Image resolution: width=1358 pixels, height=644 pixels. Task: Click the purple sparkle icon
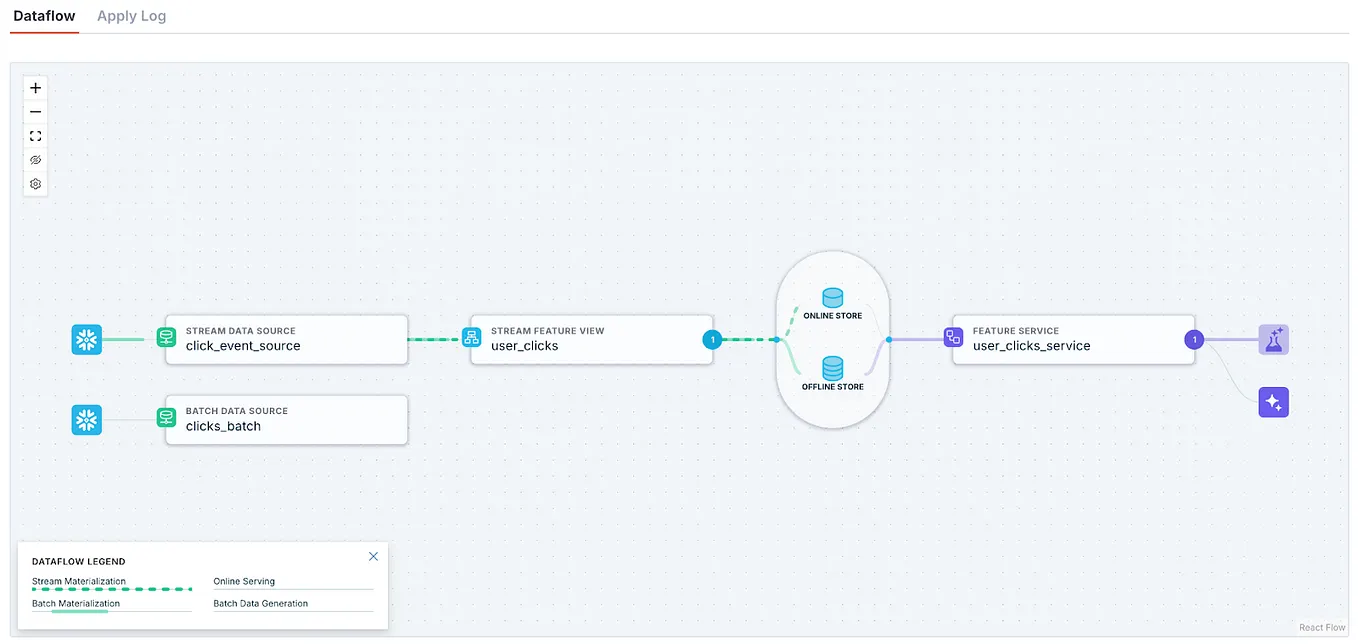point(1273,402)
